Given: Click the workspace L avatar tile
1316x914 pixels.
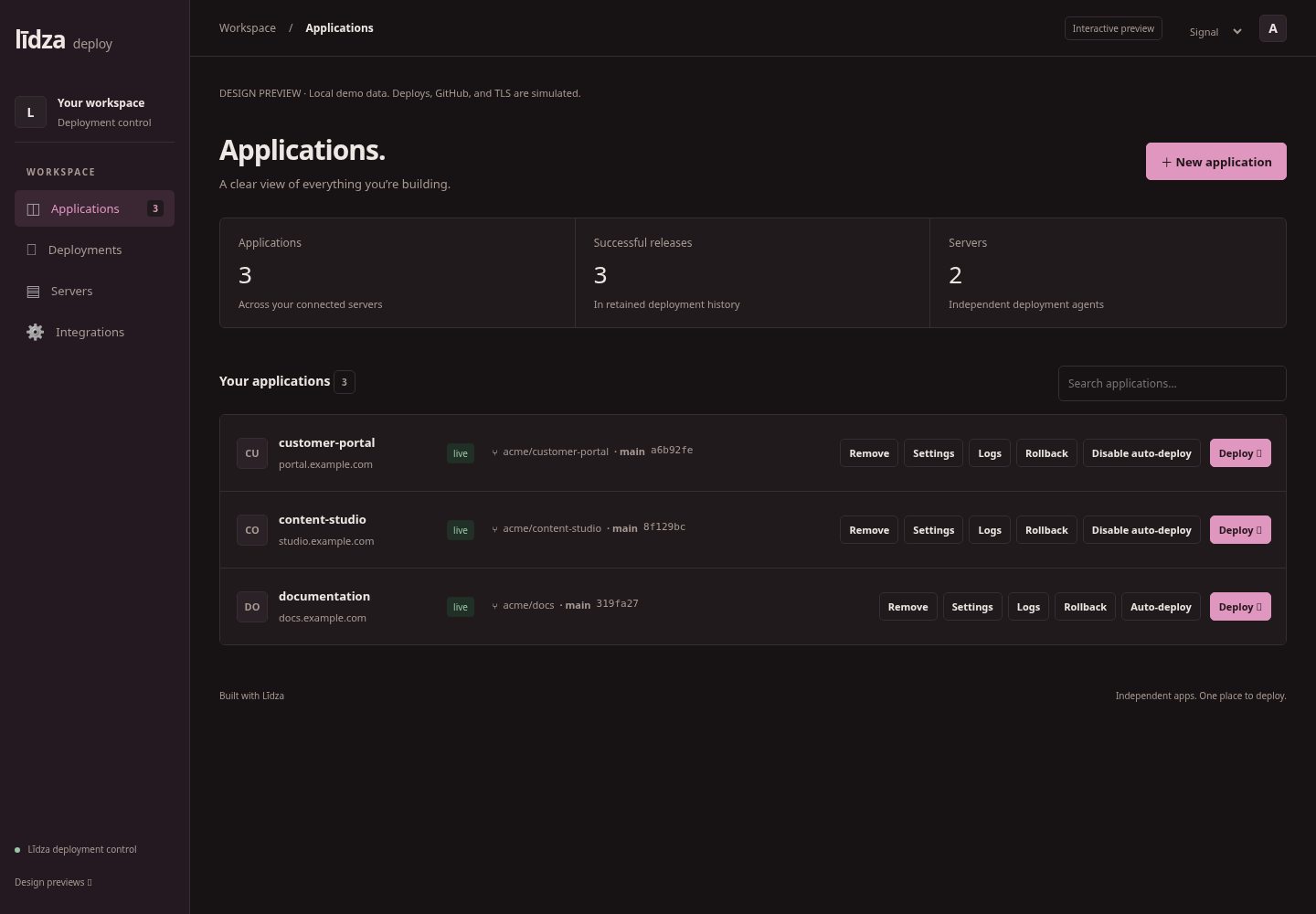Looking at the screenshot, I should tap(30, 112).
